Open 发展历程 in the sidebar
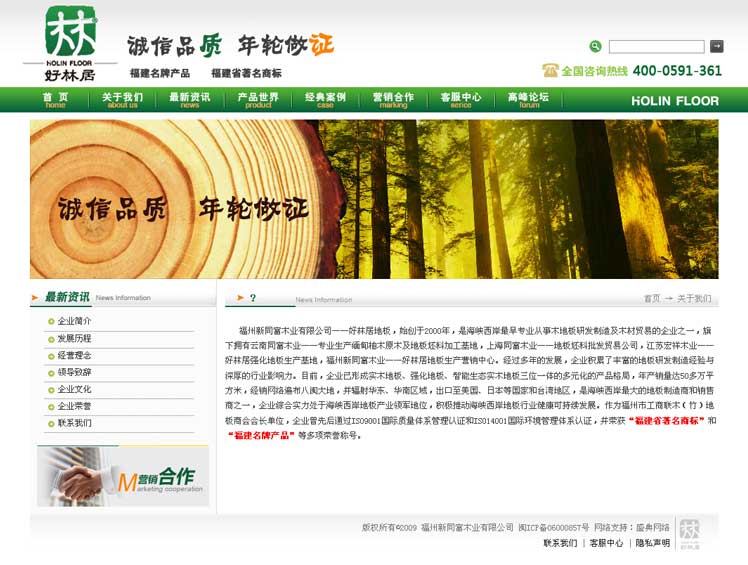 click(x=74, y=338)
